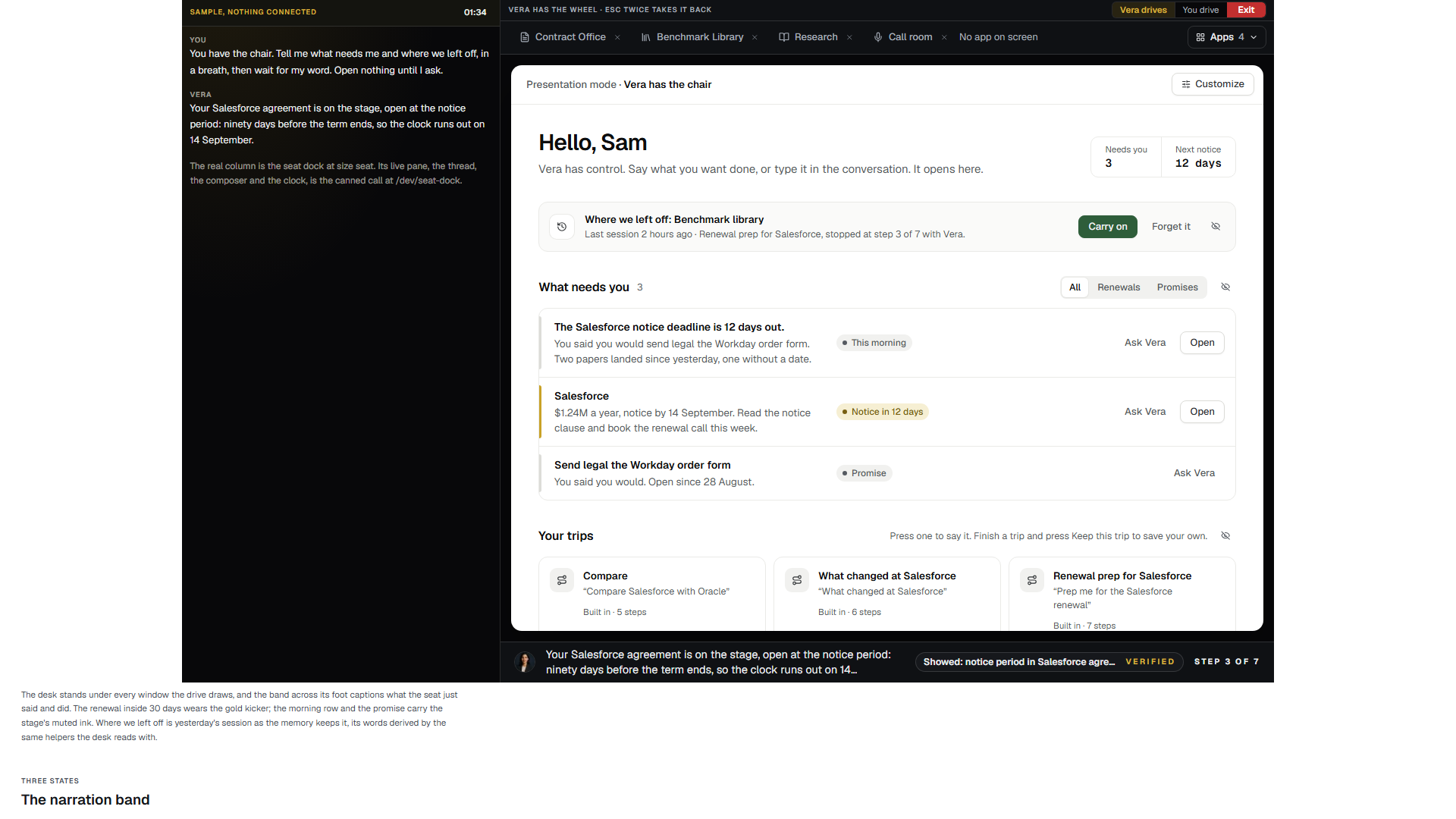Switch control to You drive
The height and width of the screenshot is (819, 1456).
click(x=1200, y=10)
